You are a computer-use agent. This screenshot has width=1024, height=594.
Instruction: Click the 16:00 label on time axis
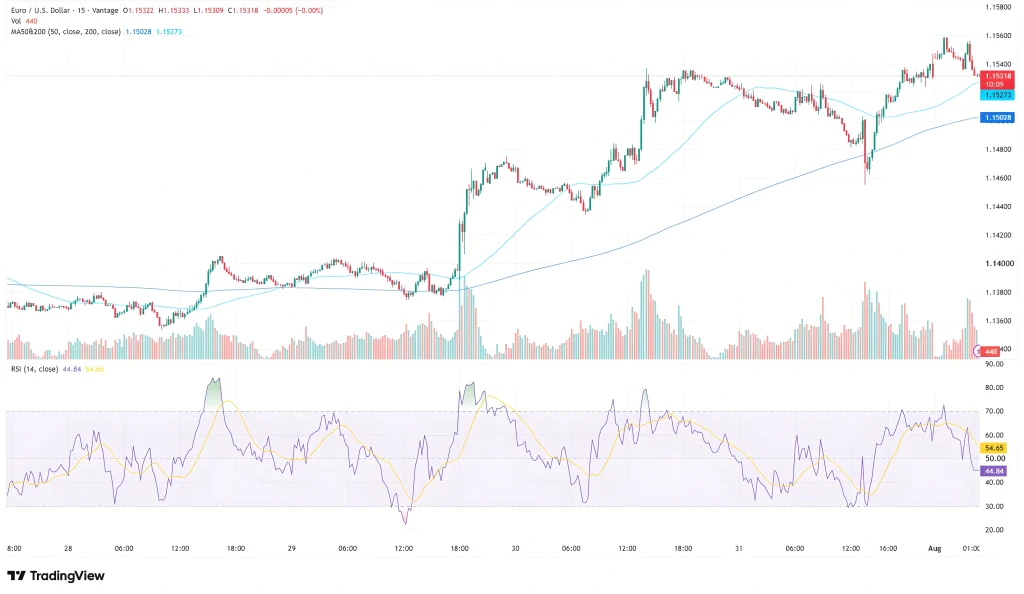[888, 548]
